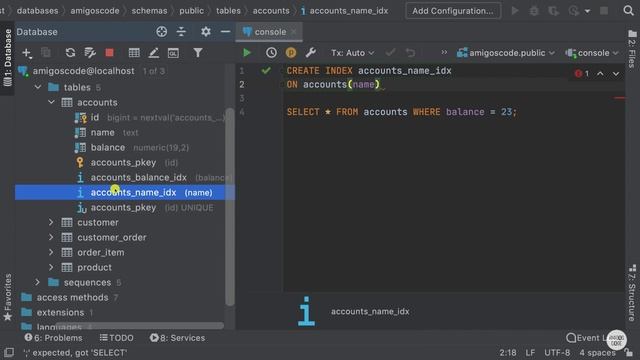Open the Tx: Auto transaction mode dropdown
Image resolution: width=640 pixels, height=360 pixels.
coord(352,53)
